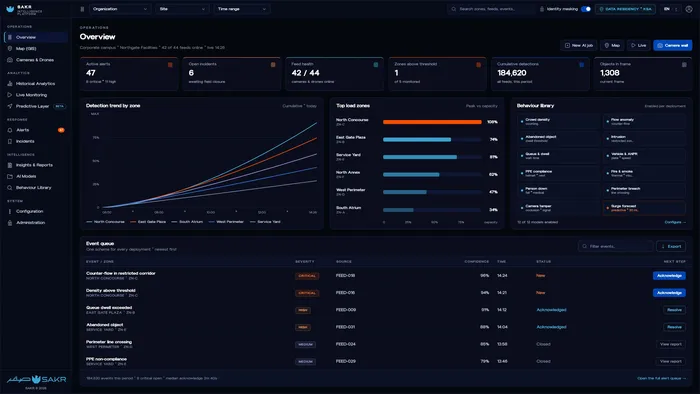Export the event queue
700x394 pixels.
pos(671,246)
